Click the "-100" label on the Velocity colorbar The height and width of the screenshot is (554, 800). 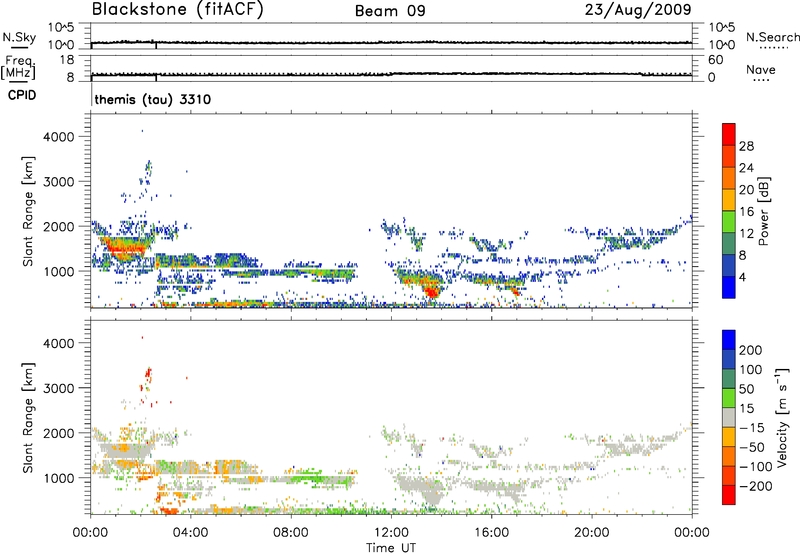754,466
